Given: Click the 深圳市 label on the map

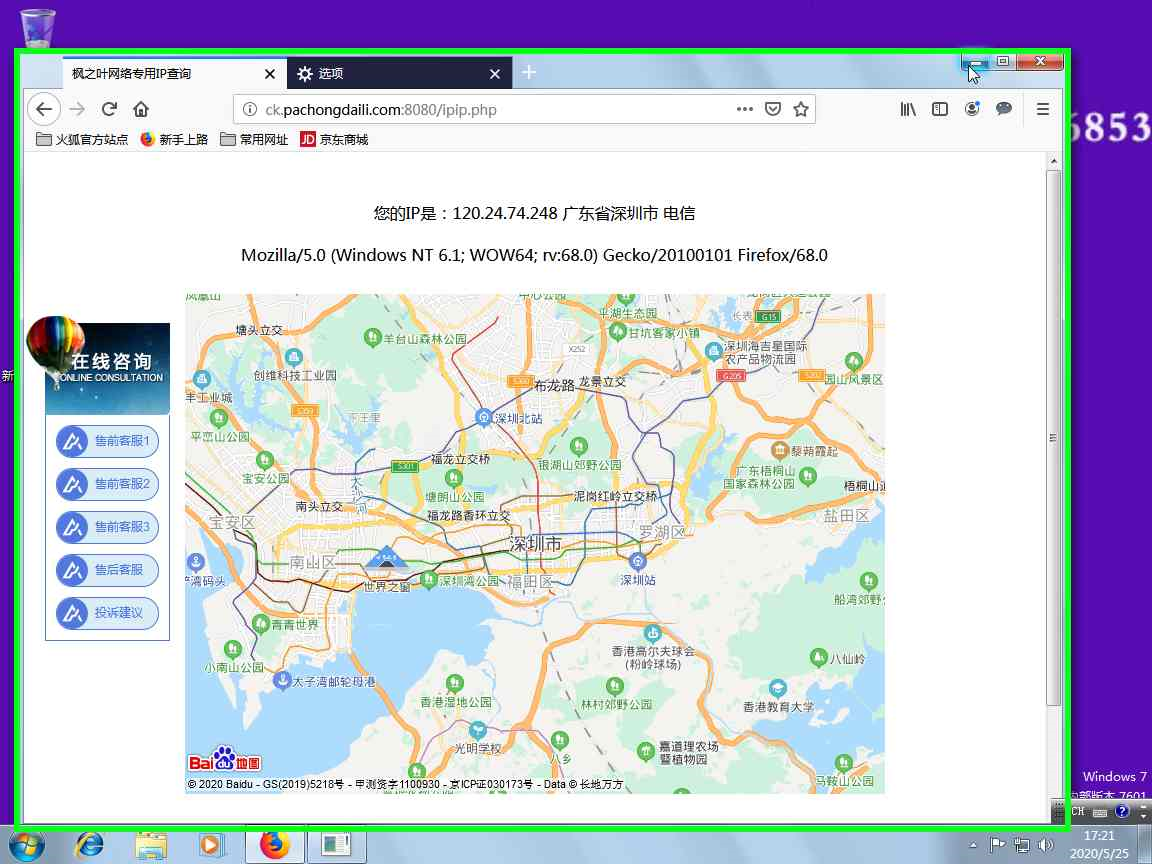Looking at the screenshot, I should point(535,544).
